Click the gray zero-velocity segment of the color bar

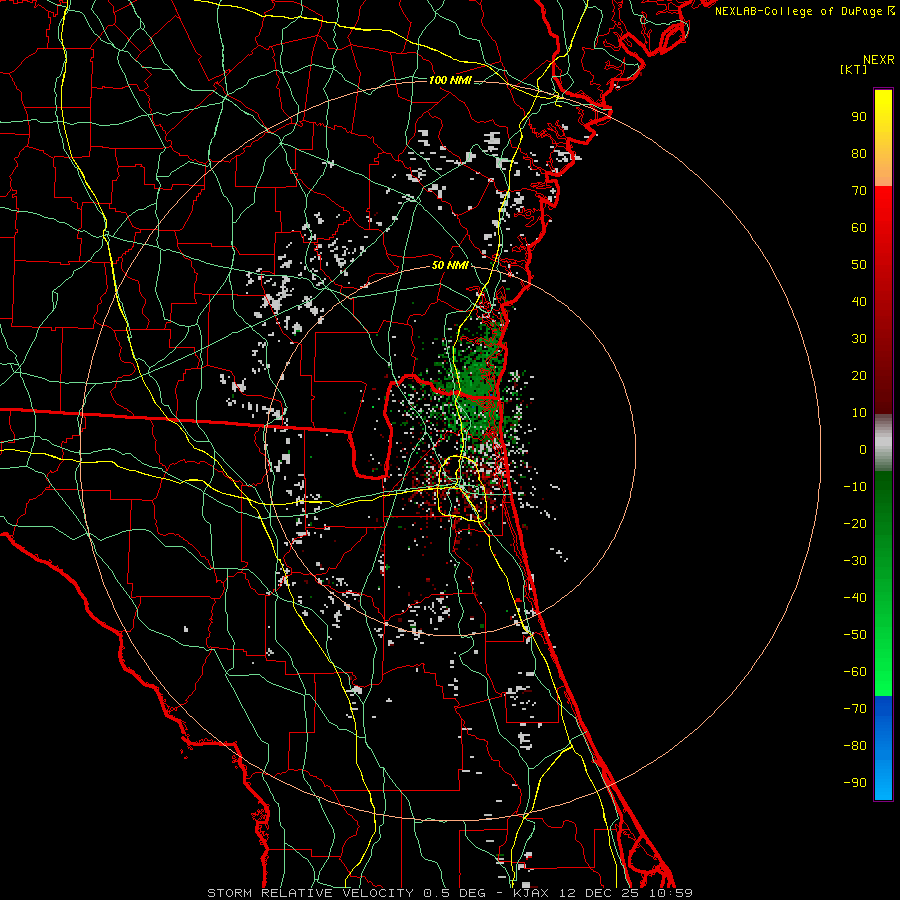(x=883, y=443)
